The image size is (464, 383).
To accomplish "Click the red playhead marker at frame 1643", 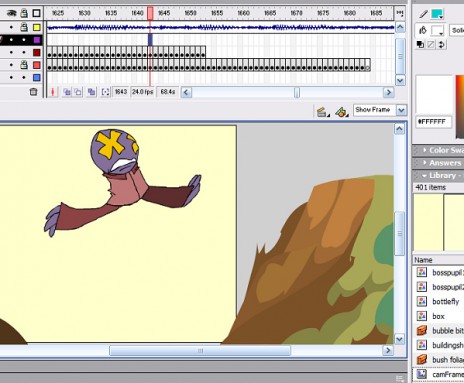I will point(150,13).
